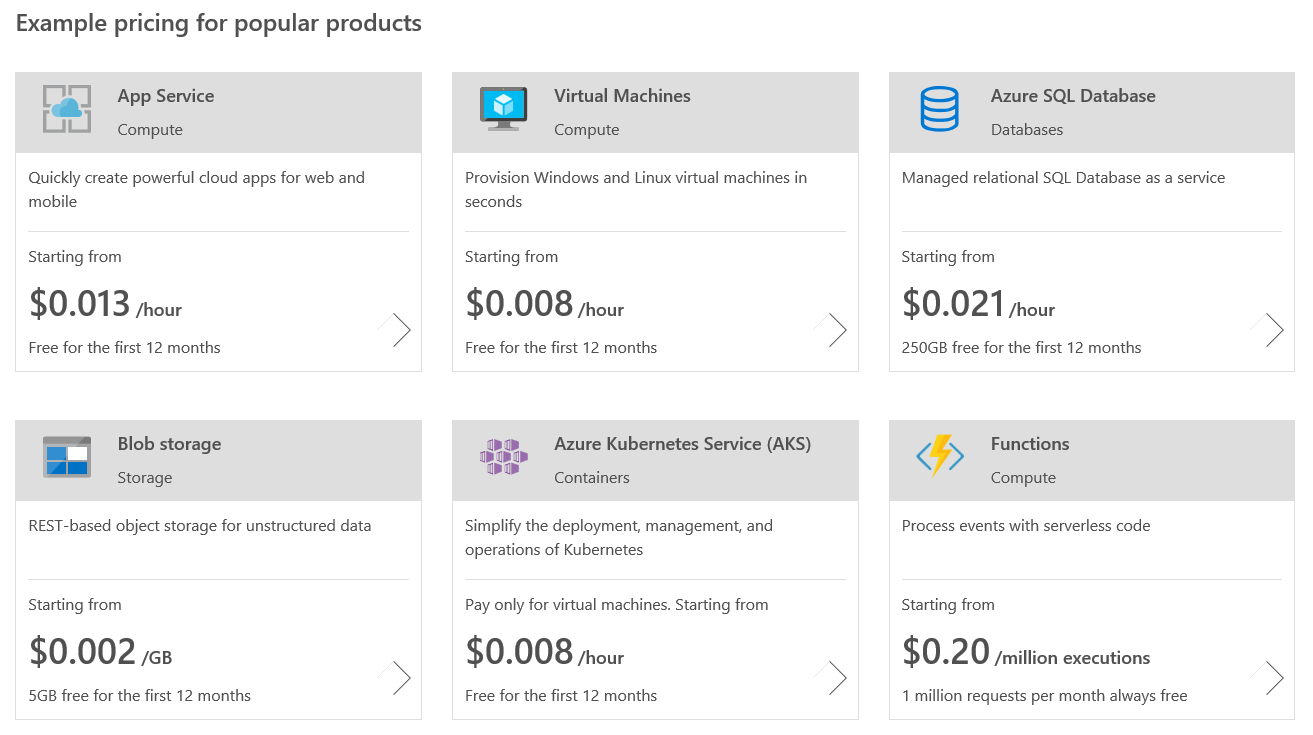Click the $0.002 /GB price

(x=101, y=652)
